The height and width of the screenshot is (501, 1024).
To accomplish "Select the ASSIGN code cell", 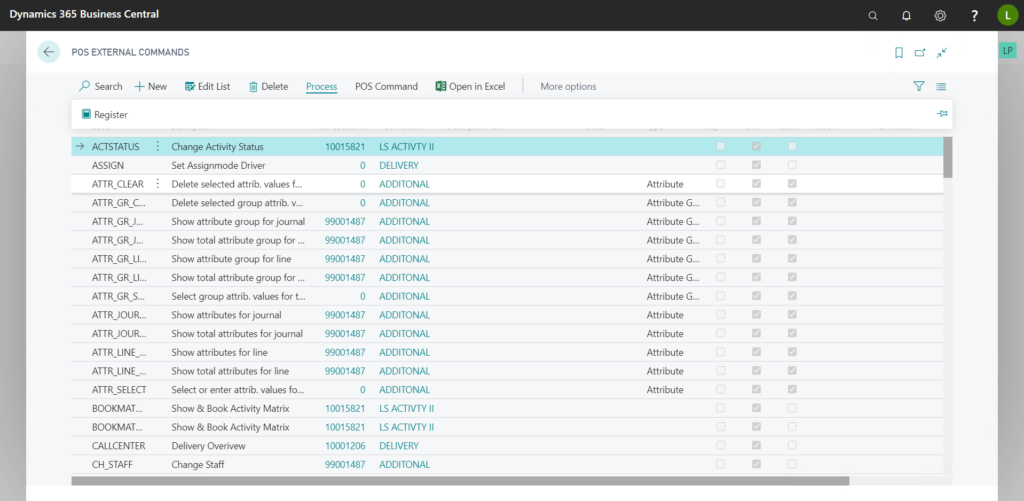I will coord(108,165).
